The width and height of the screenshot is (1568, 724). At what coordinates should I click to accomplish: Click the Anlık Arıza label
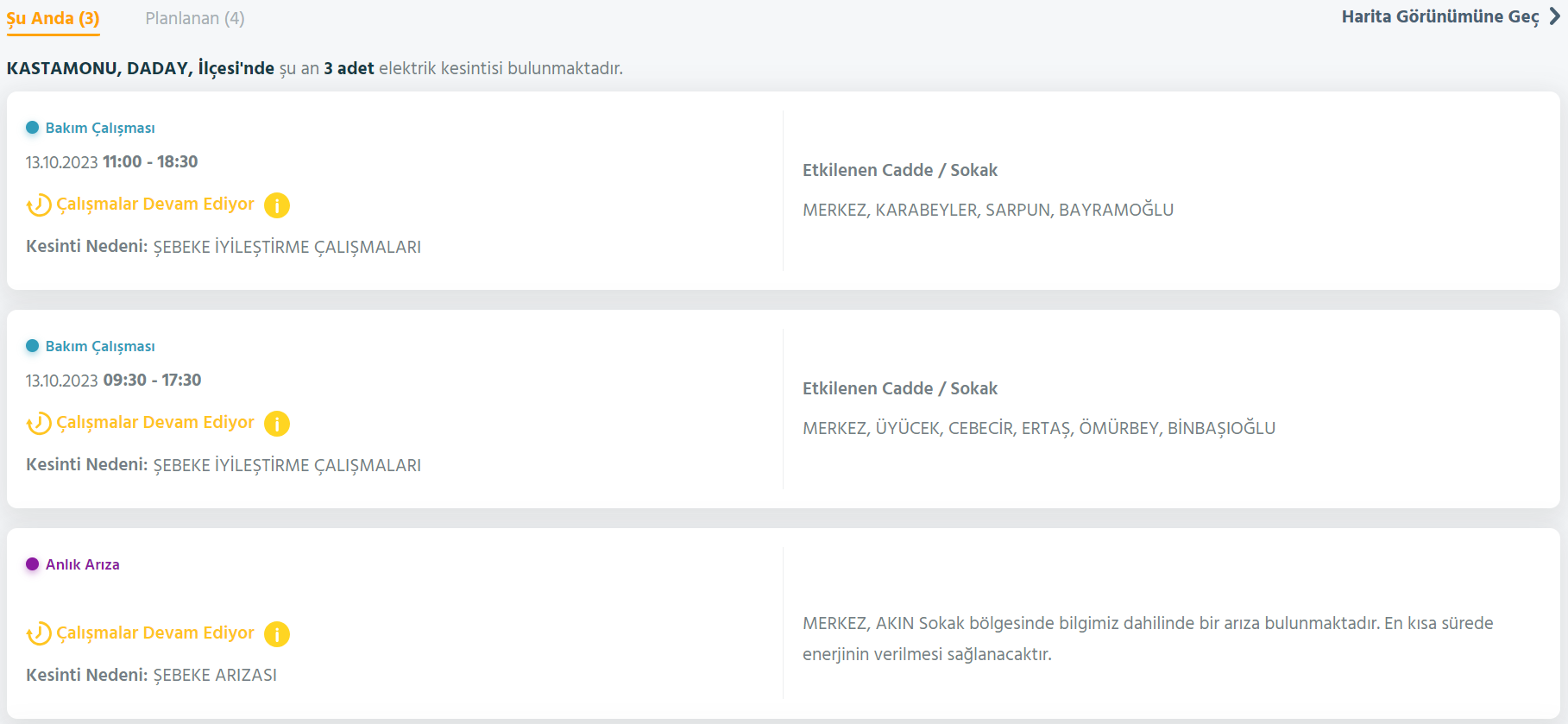83,564
